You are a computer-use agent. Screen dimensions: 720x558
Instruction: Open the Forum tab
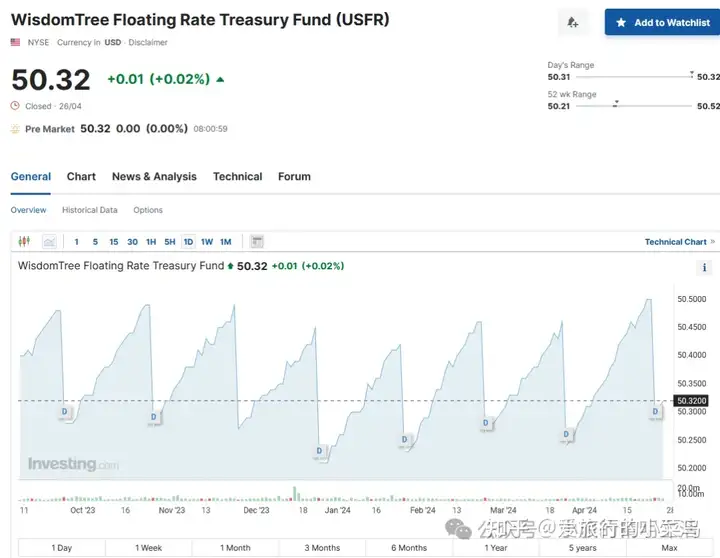(294, 177)
